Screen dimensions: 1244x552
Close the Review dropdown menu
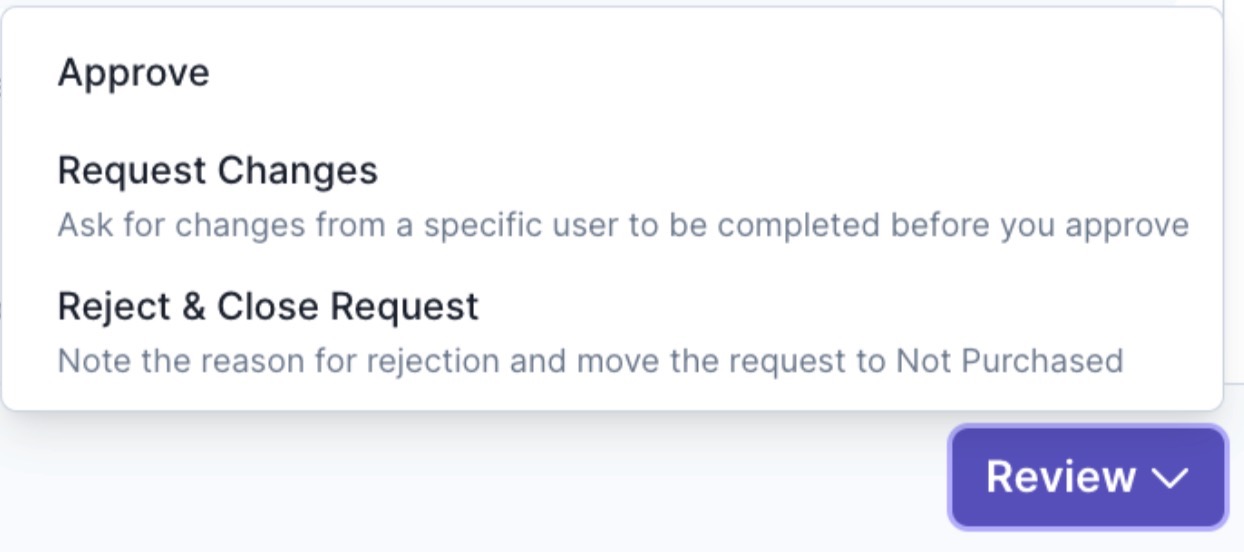pyautogui.click(x=1087, y=477)
